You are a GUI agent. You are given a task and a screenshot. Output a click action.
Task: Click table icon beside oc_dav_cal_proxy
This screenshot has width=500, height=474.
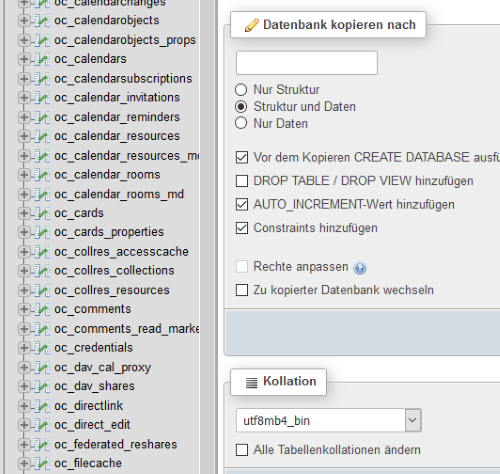42,367
